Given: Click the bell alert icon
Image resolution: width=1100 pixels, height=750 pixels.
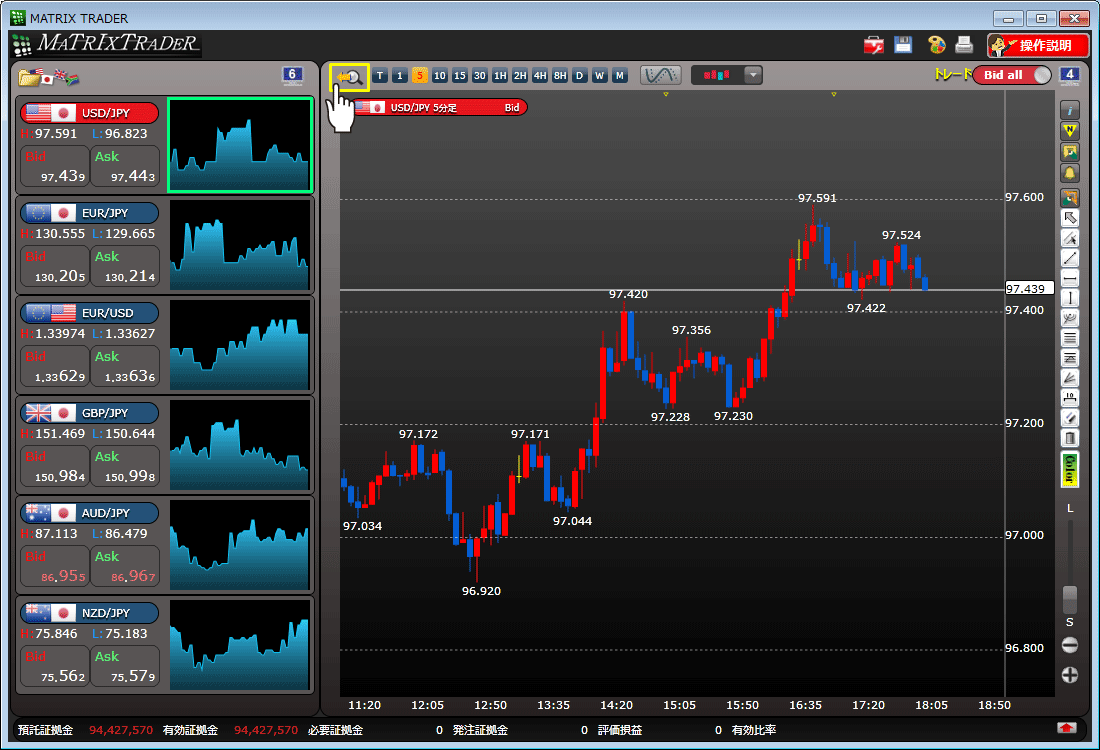Looking at the screenshot, I should point(1070,173).
